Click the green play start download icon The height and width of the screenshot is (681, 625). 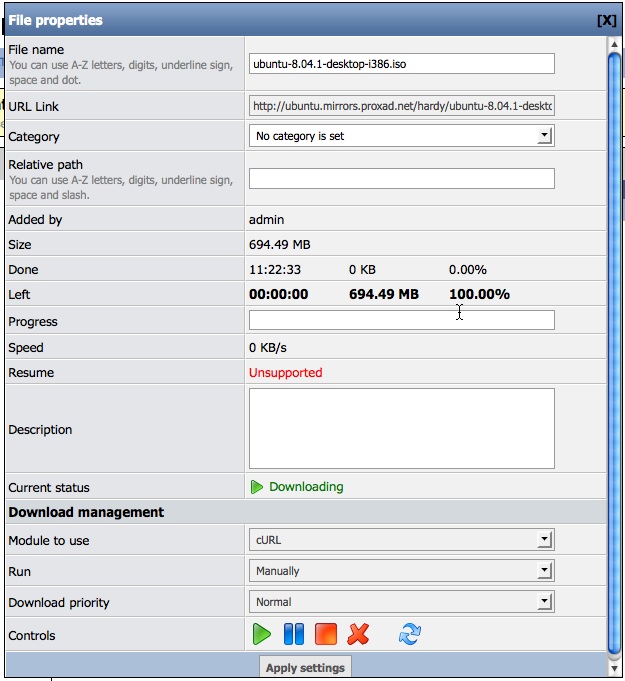[261, 635]
